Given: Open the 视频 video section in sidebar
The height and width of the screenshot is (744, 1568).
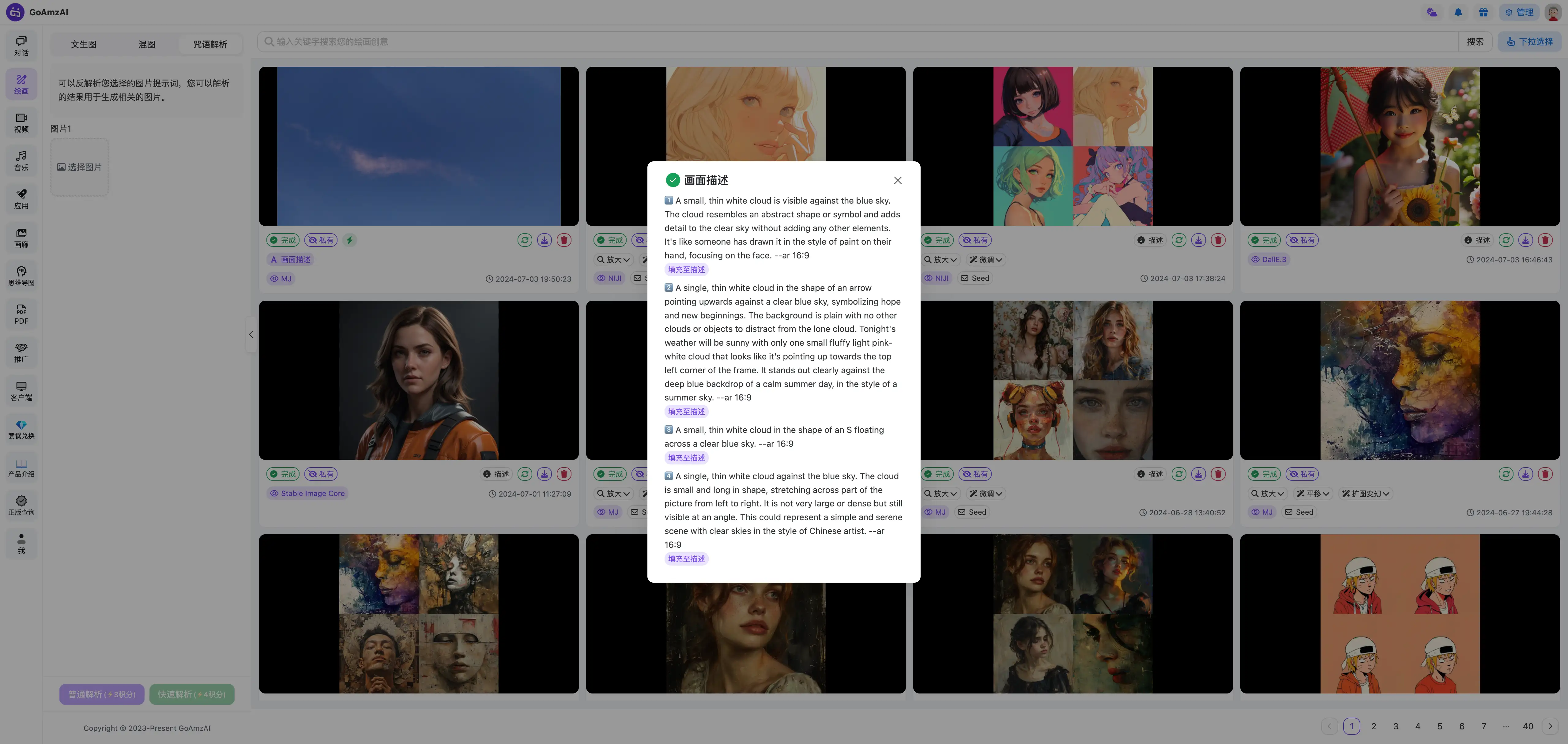Looking at the screenshot, I should pos(21,122).
